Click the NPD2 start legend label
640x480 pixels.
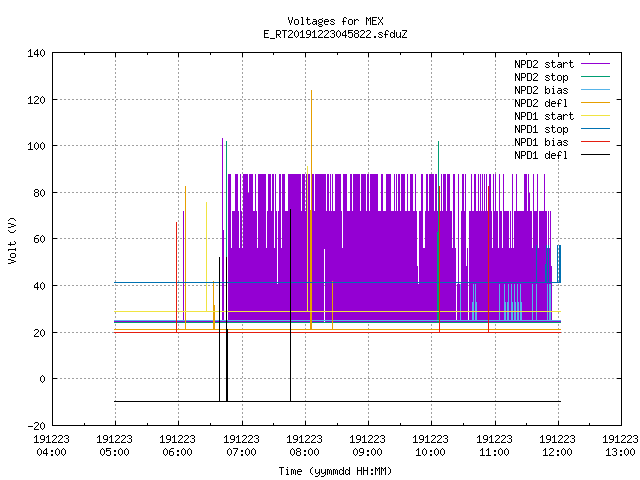click(544, 64)
